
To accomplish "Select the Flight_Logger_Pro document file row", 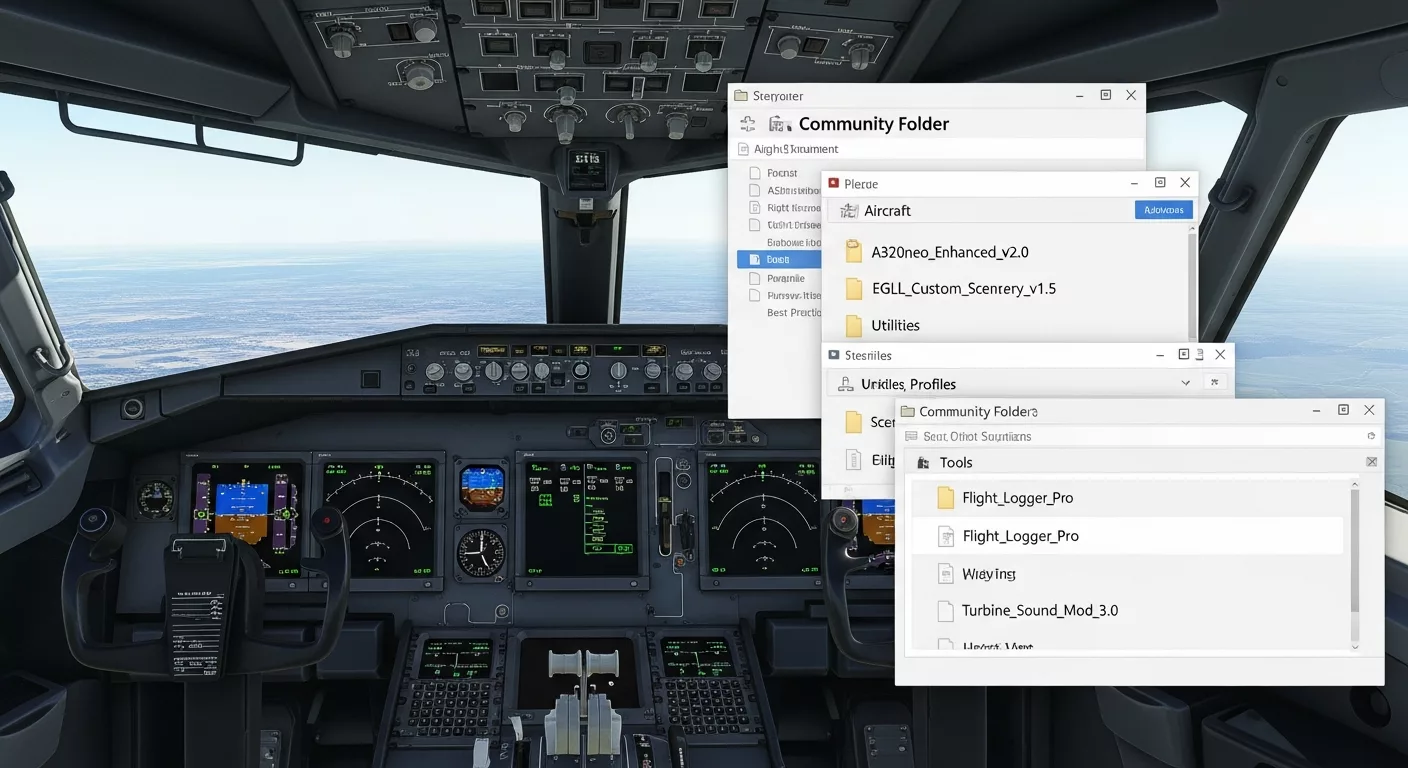I will (1020, 536).
